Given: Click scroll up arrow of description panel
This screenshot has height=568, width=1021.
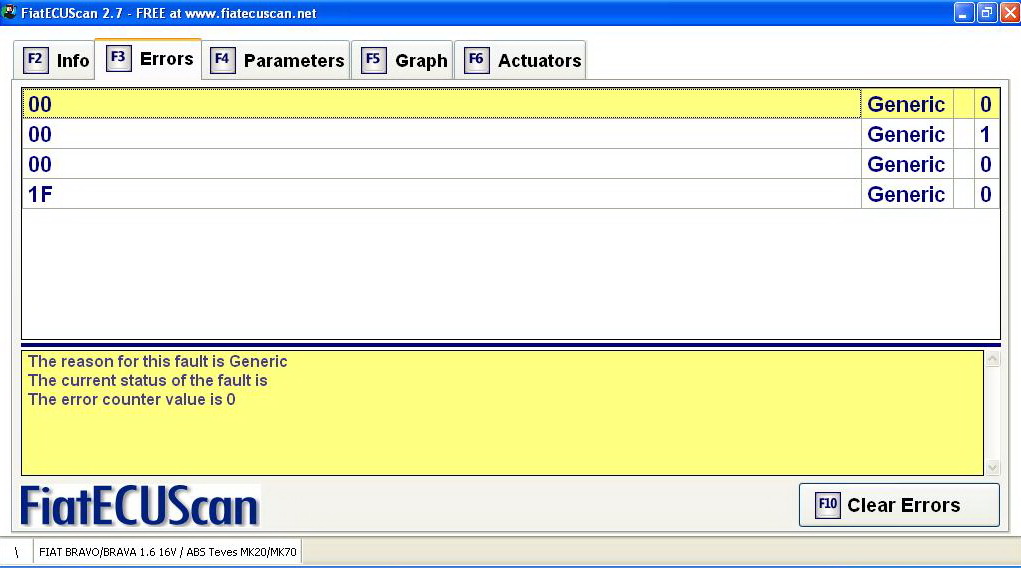Looking at the screenshot, I should click(992, 359).
